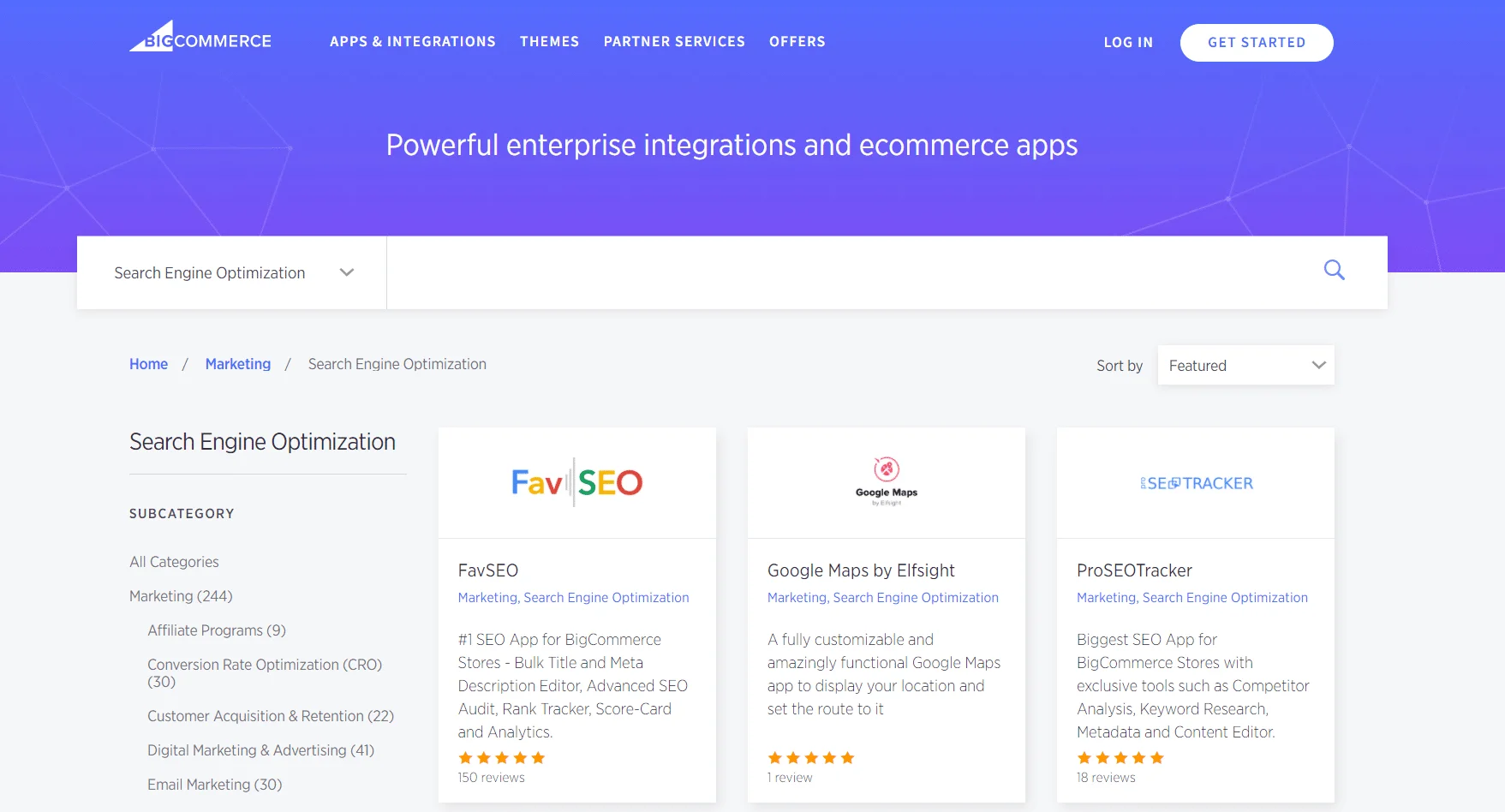Open Google Maps by Elfsight logo thumbnail
This screenshot has height=812, width=1505.
(x=886, y=482)
